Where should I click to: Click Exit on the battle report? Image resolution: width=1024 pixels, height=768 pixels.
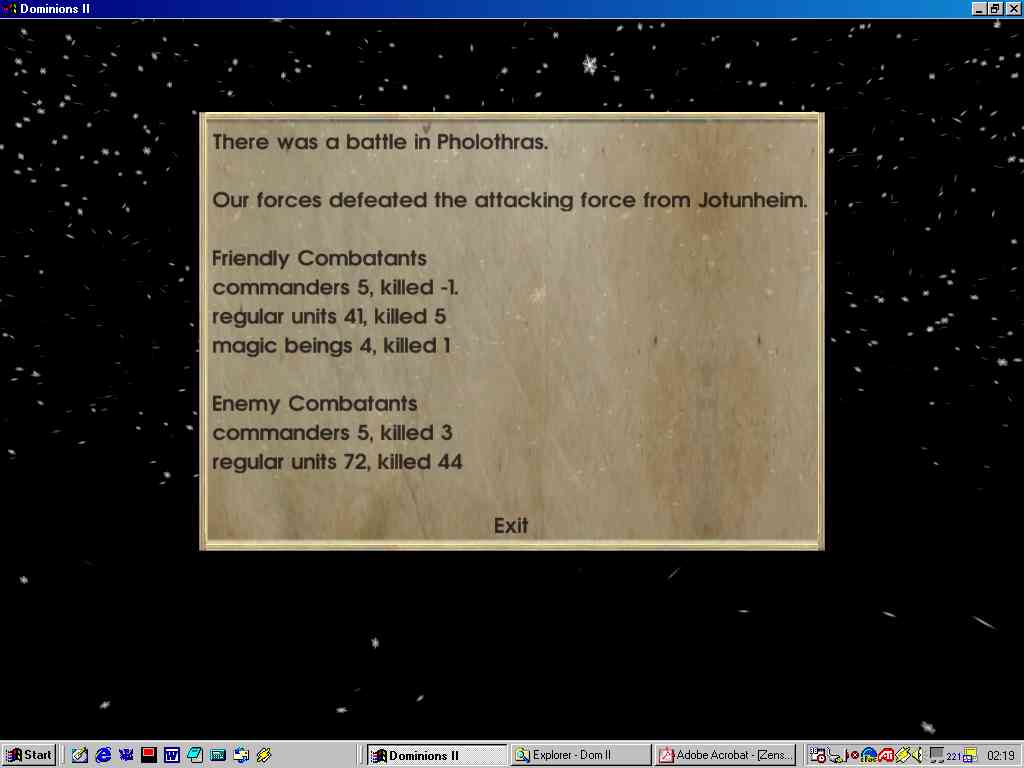coord(510,526)
